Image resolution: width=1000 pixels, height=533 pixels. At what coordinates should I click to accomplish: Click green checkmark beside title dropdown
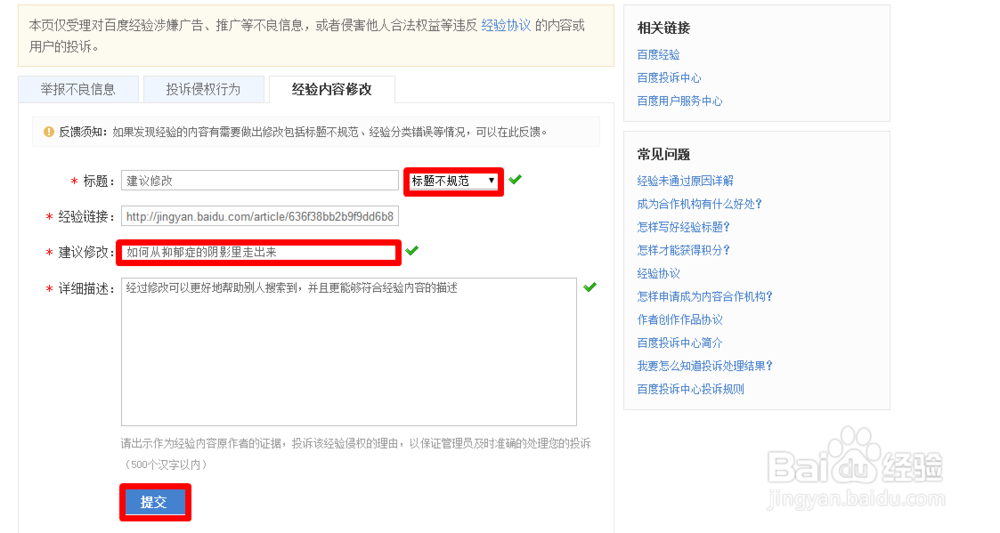click(515, 179)
